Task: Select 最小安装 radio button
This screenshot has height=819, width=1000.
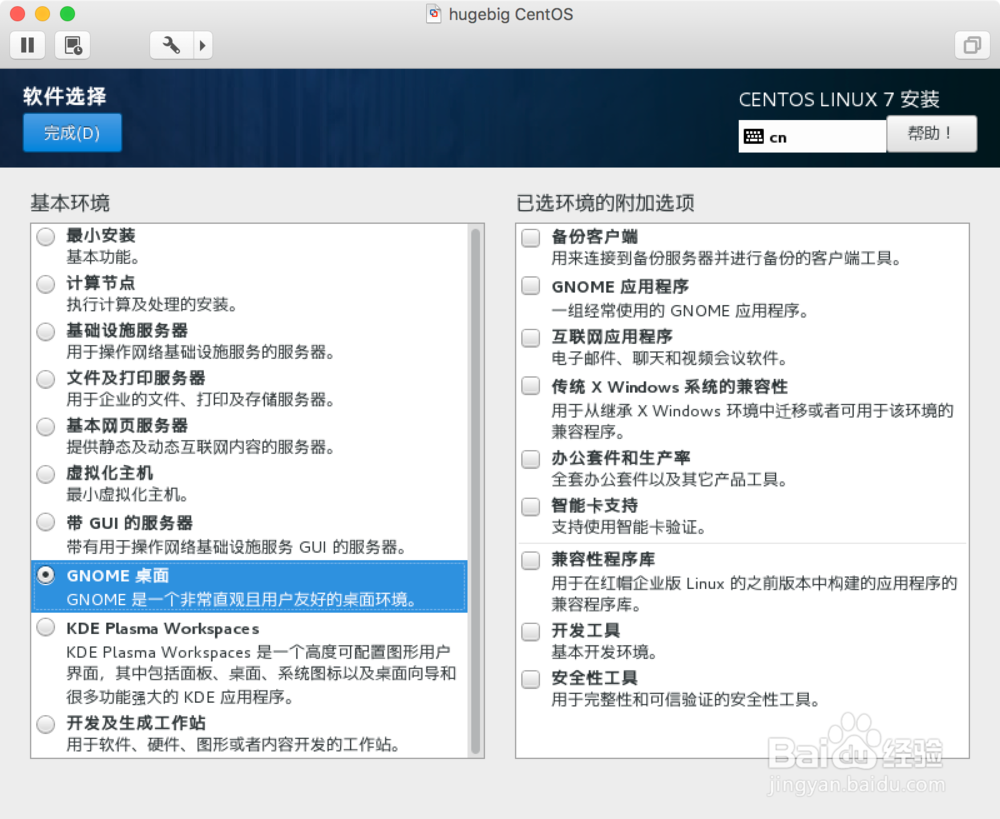Action: (46, 237)
